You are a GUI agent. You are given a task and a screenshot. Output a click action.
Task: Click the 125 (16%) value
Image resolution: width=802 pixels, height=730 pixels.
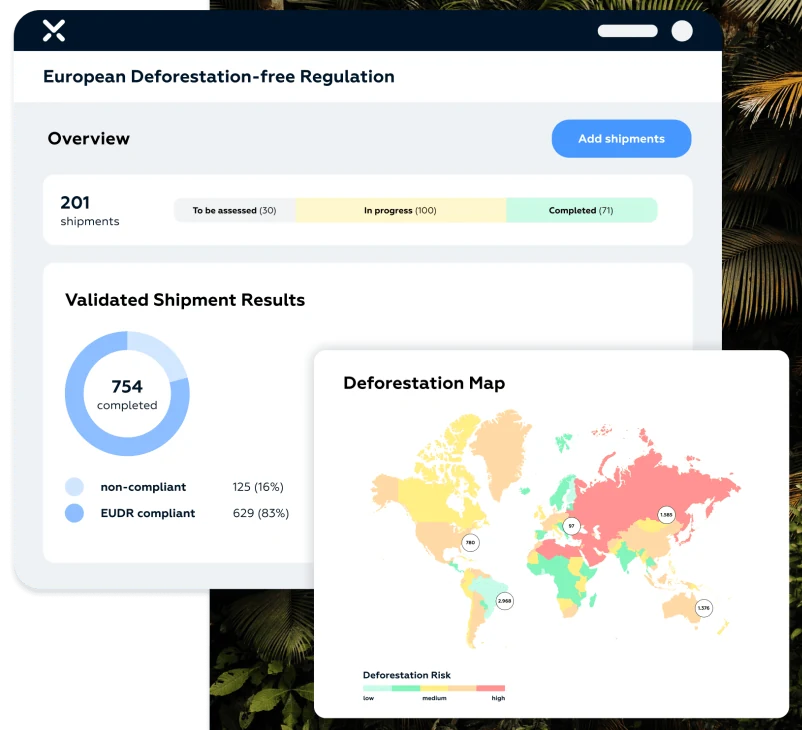point(258,487)
